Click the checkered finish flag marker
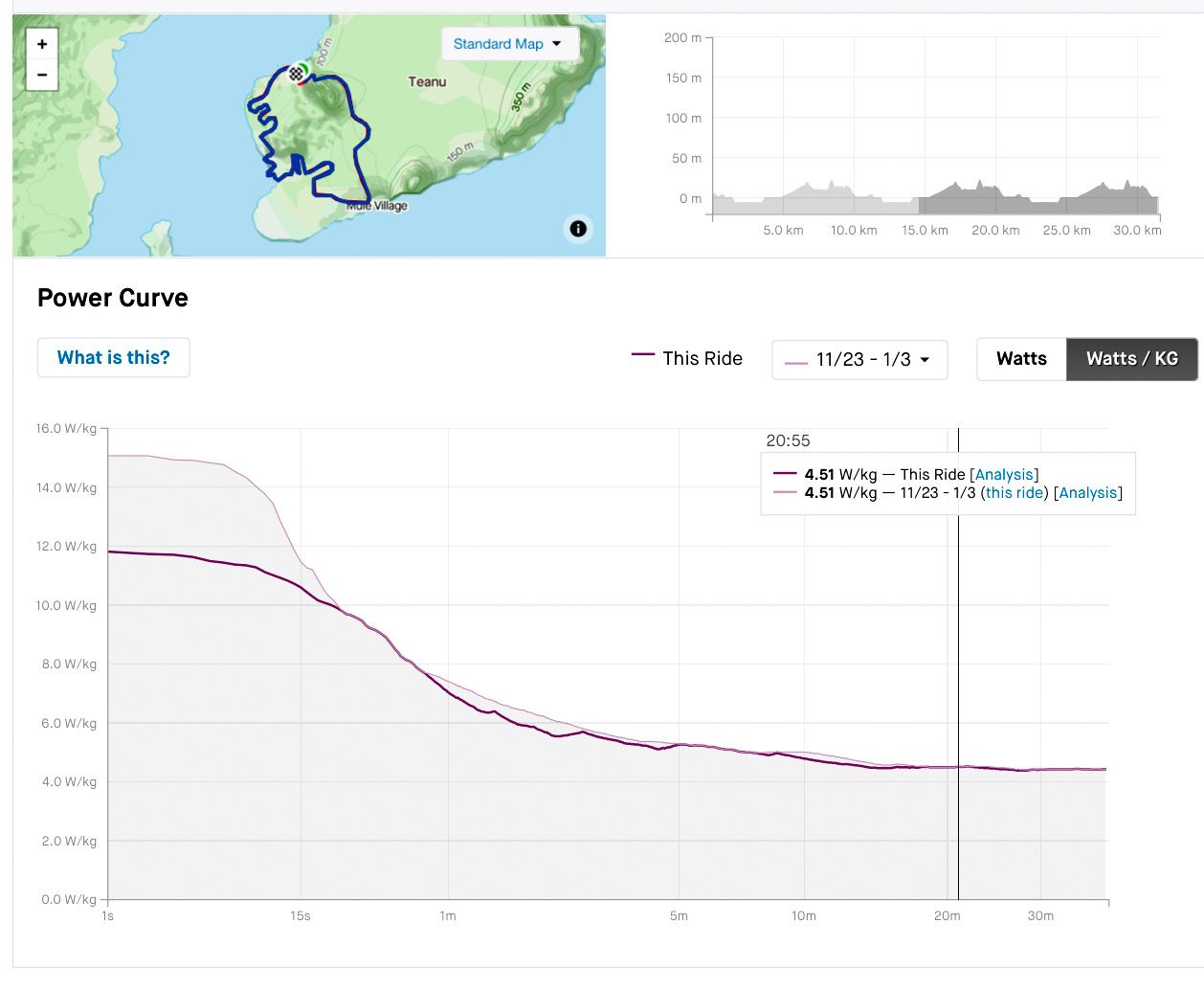This screenshot has width=1204, height=991. coord(296,73)
